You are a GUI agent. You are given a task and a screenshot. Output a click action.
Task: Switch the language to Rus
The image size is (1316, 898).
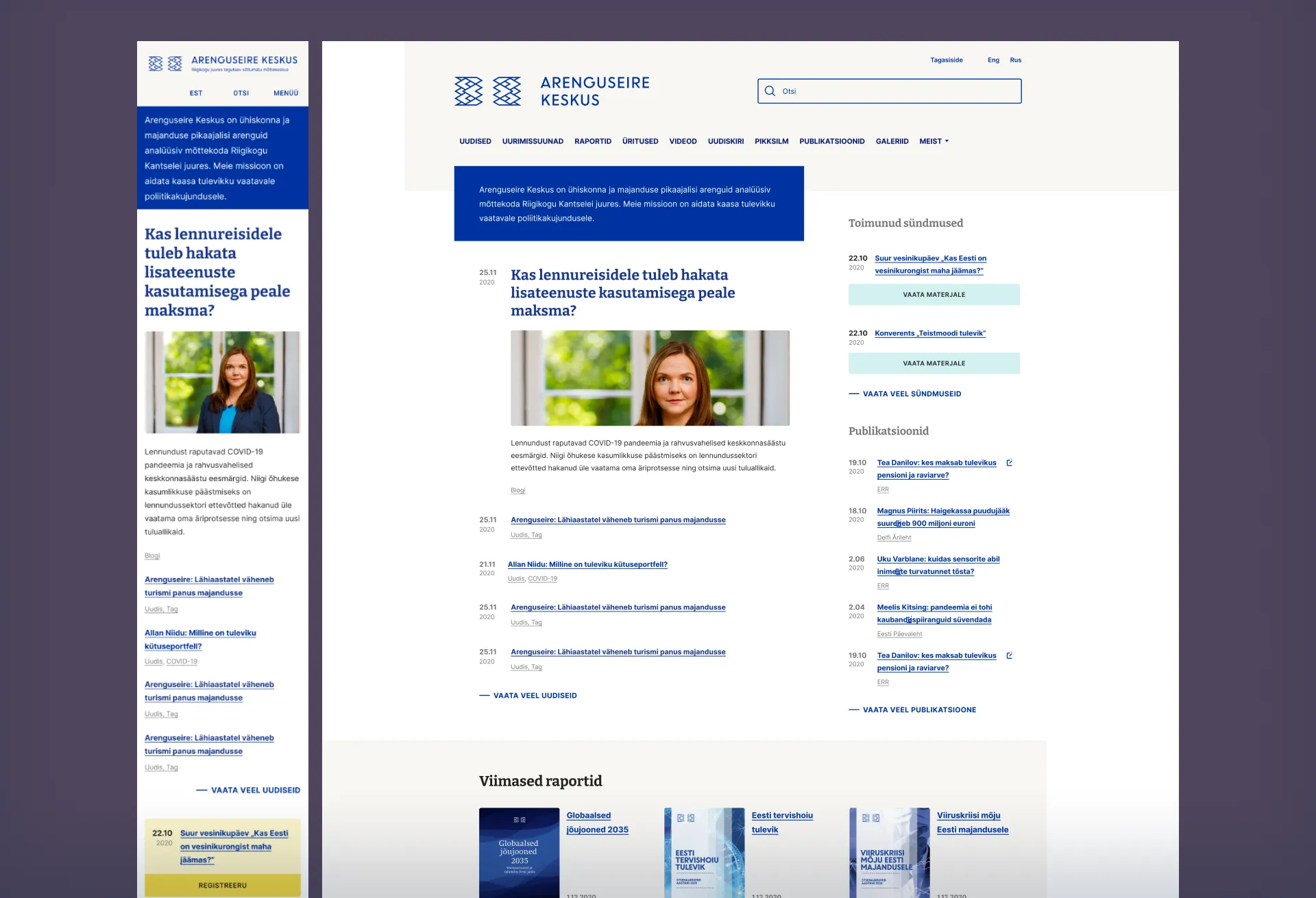point(1015,60)
